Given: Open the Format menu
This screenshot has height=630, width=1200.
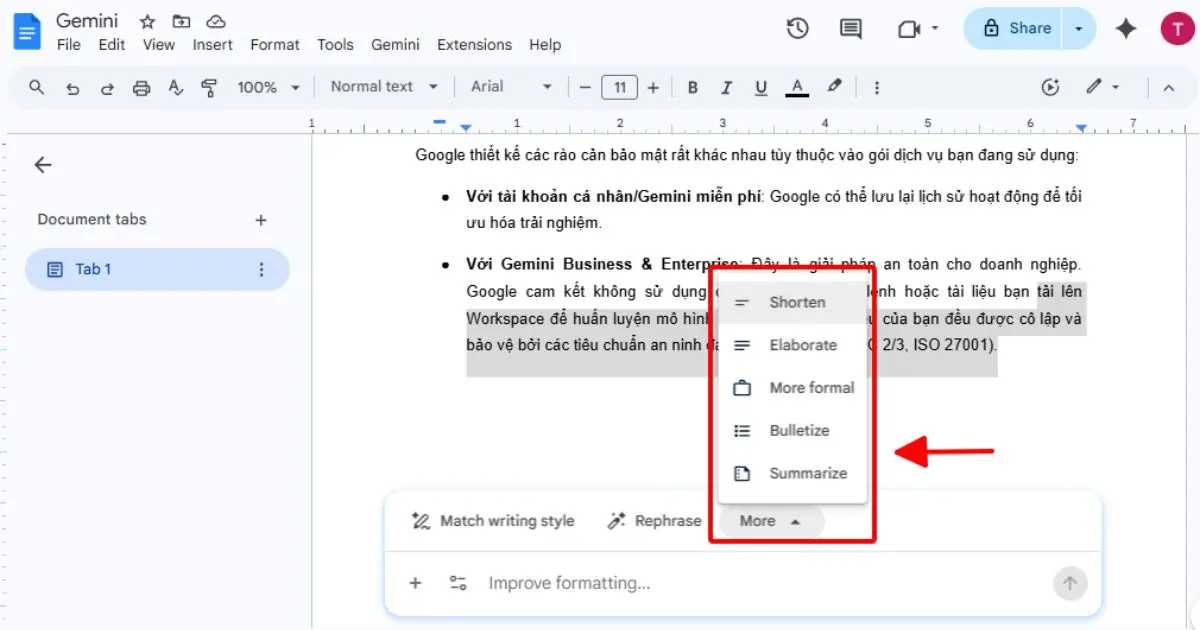Looking at the screenshot, I should point(275,45).
